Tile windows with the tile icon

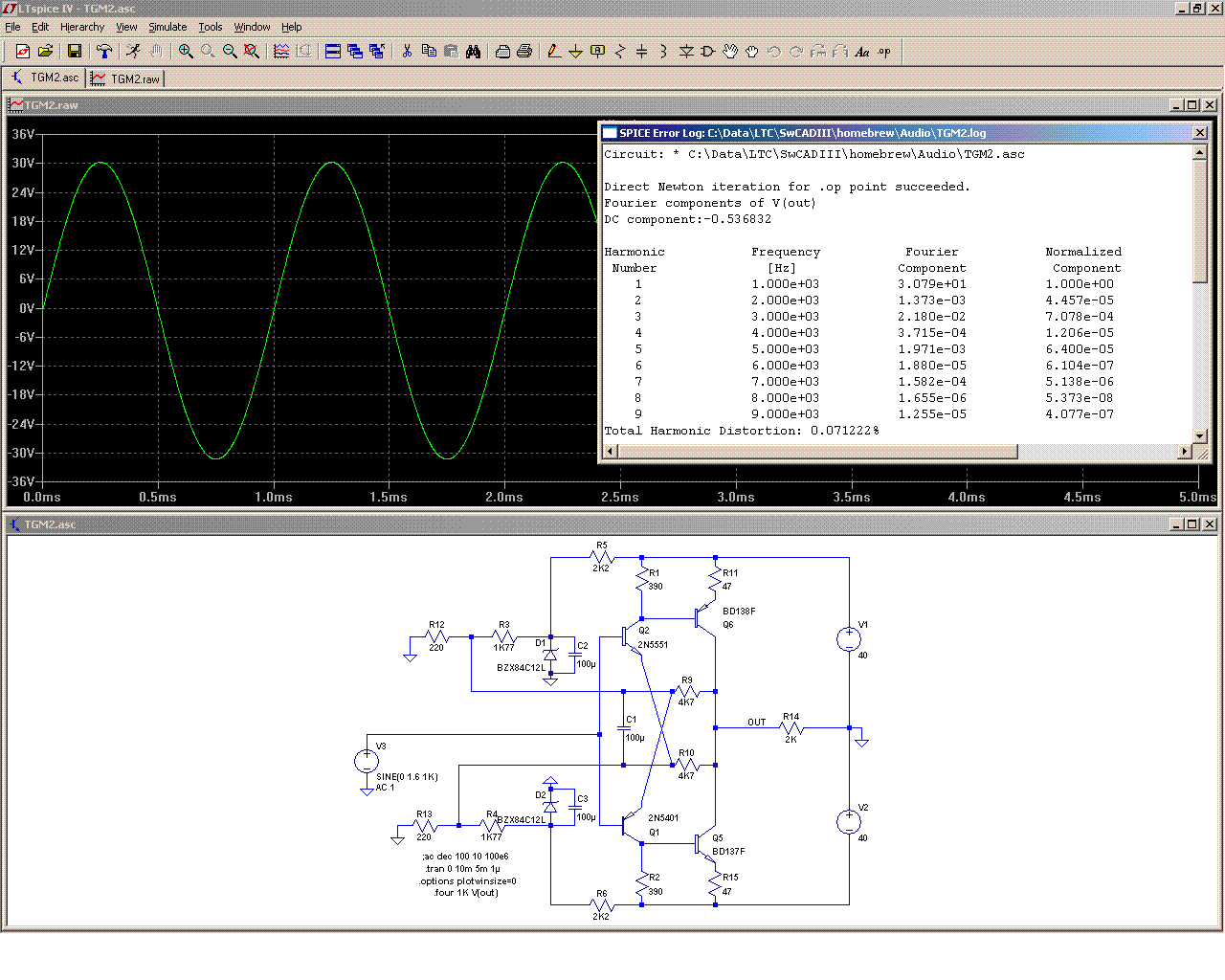(333, 52)
